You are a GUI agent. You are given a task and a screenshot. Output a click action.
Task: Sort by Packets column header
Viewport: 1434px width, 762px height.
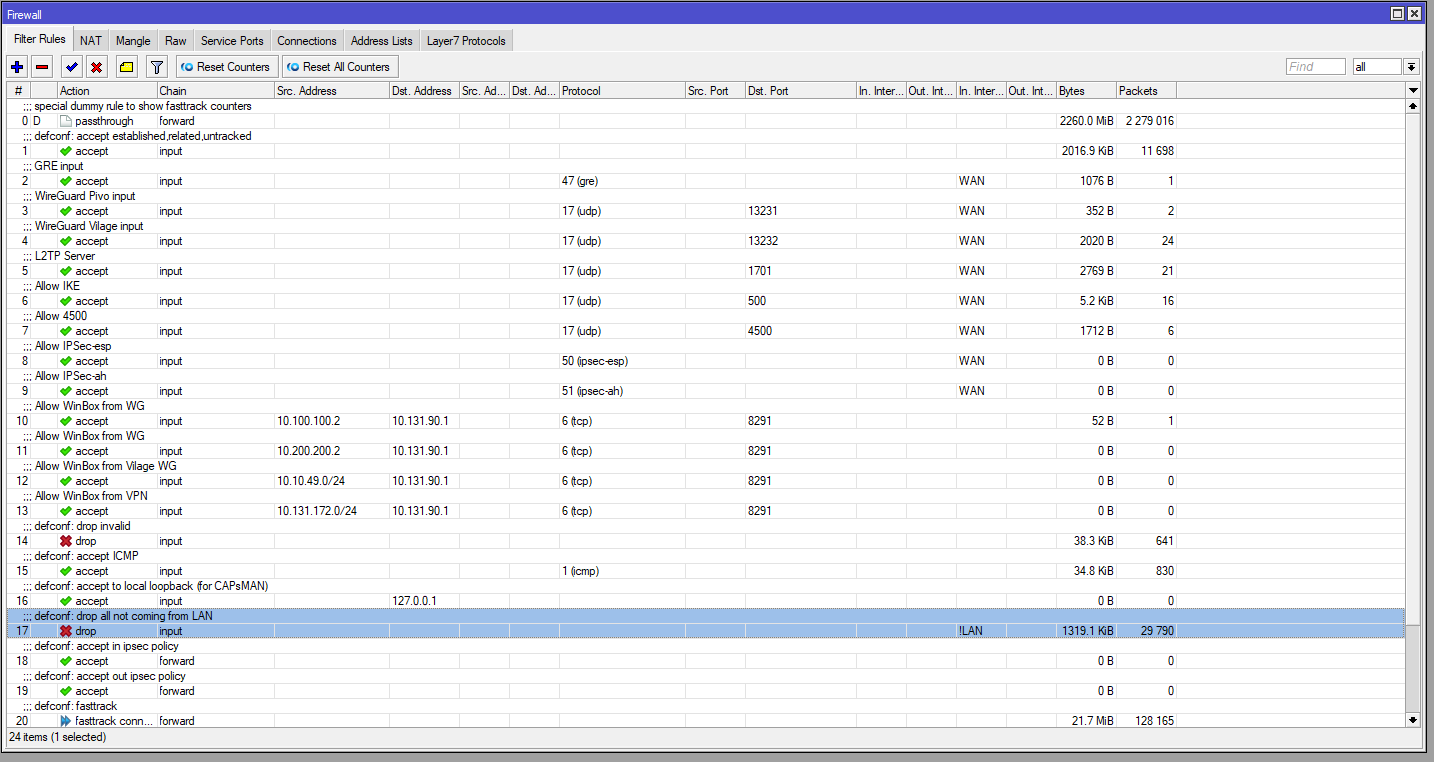pyautogui.click(x=1146, y=91)
